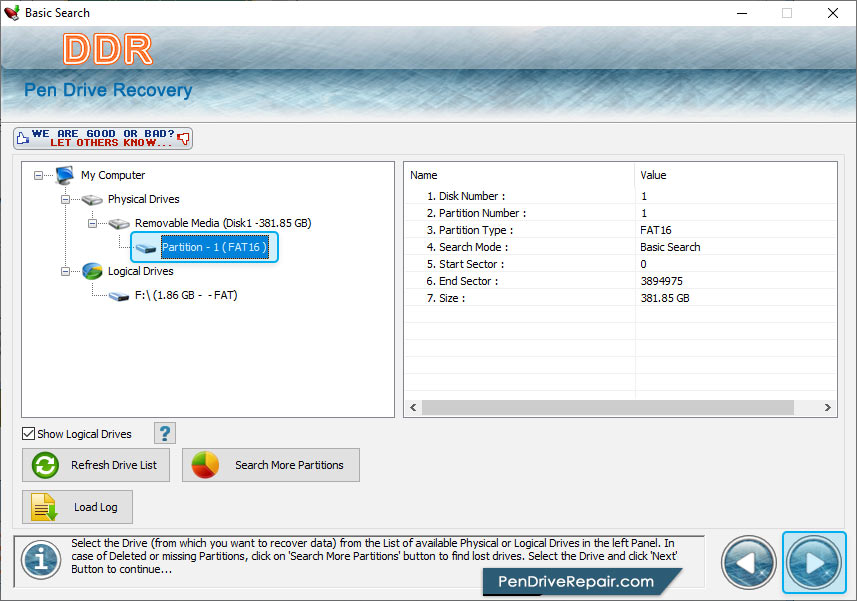The image size is (857, 601).
Task: Click the horizontal scrollbar right arrow
Action: [827, 408]
